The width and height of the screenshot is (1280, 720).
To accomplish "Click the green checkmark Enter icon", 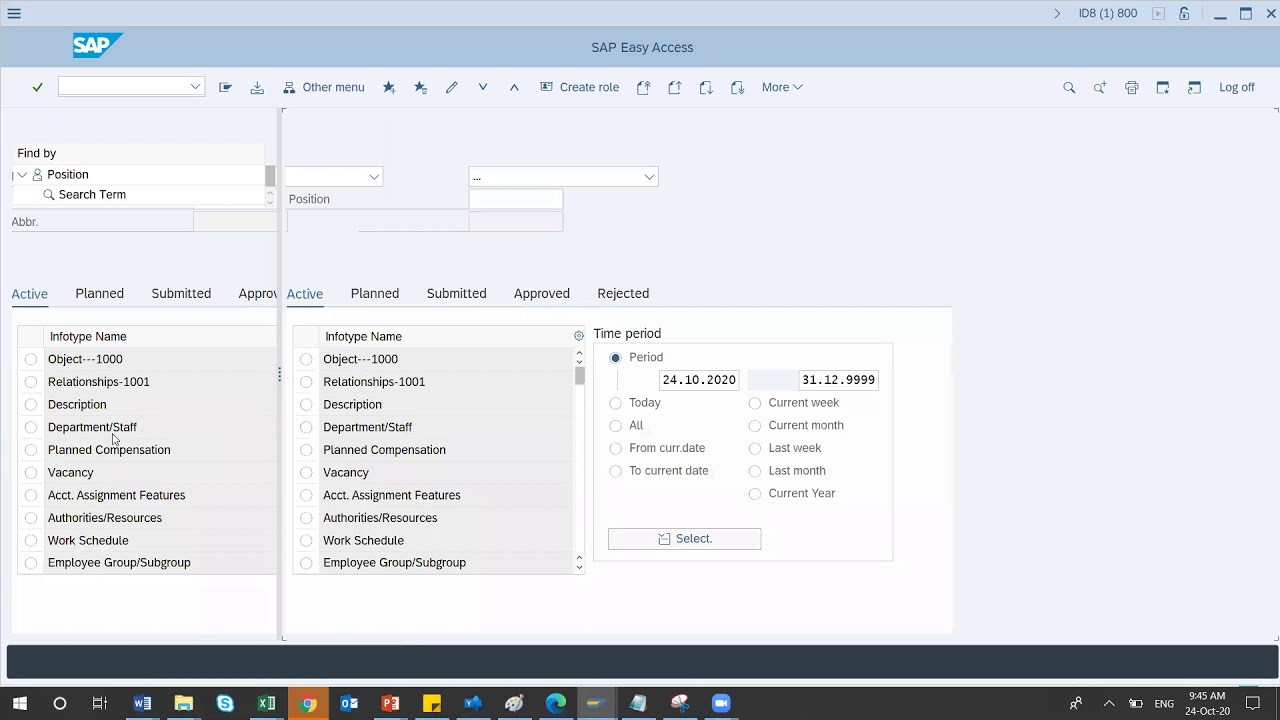I will [37, 87].
